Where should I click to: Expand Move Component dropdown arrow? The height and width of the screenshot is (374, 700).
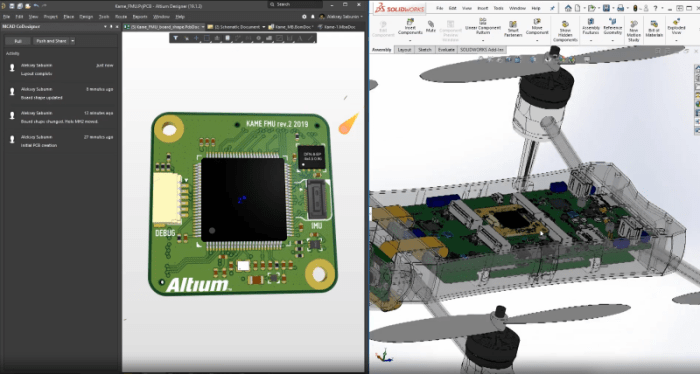[x=537, y=40]
